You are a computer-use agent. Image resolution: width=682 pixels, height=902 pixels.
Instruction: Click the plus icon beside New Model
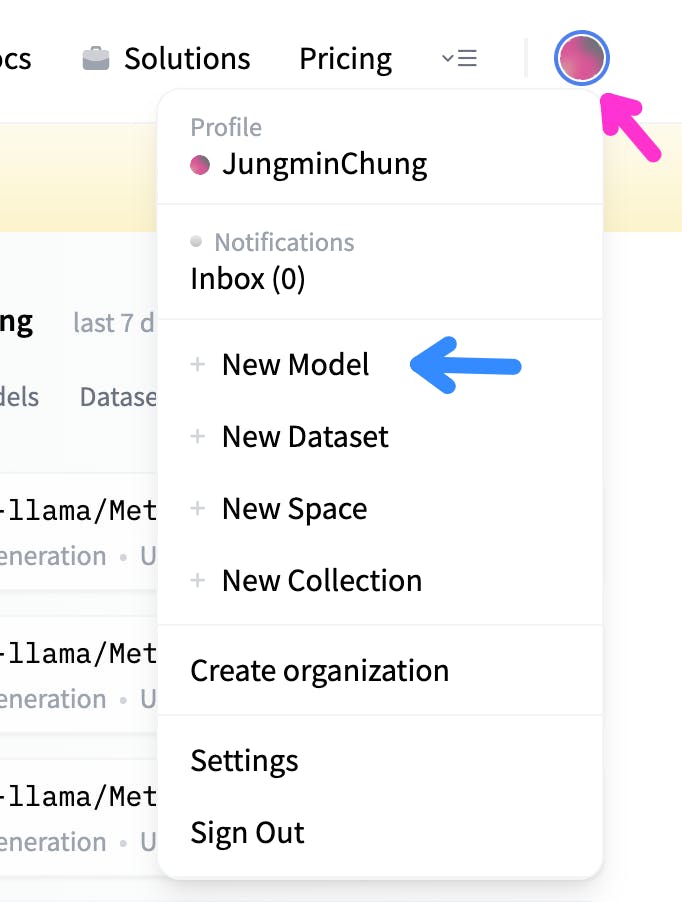click(x=197, y=364)
